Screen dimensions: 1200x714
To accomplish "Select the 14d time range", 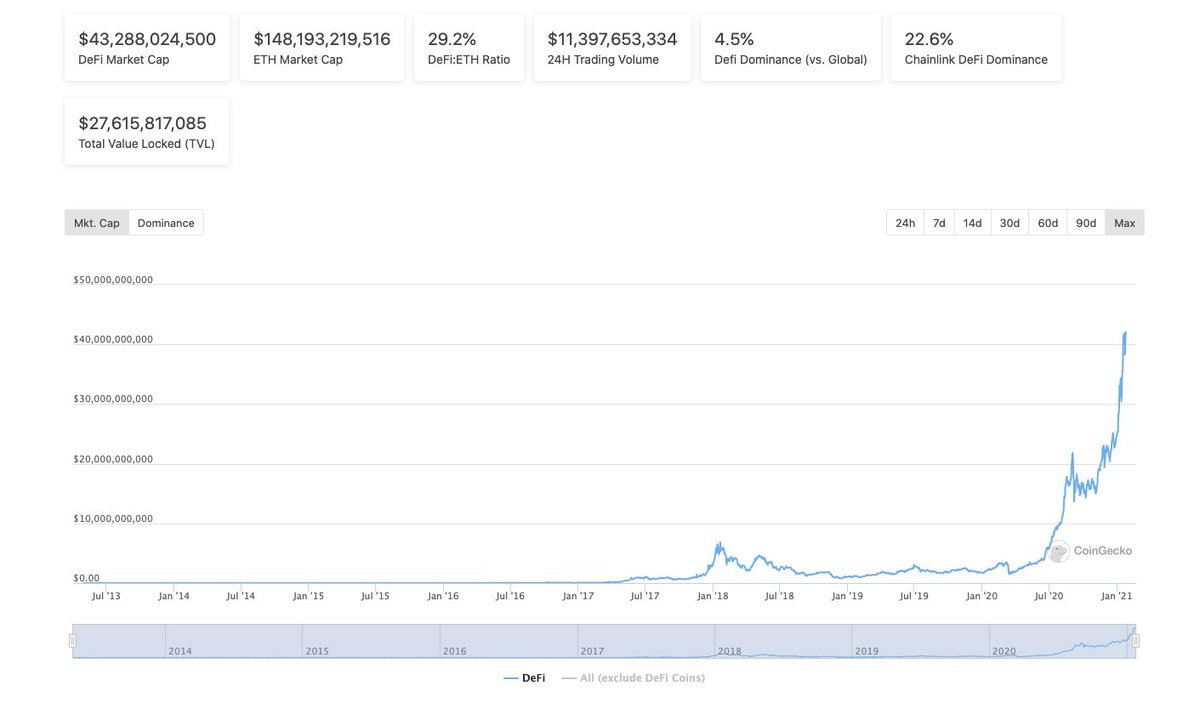I will click(x=971, y=222).
